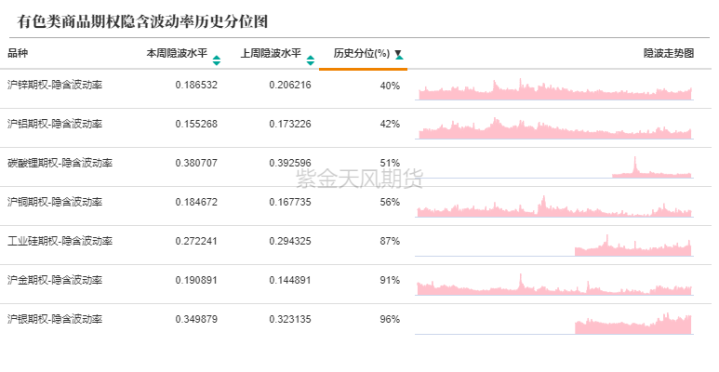Open 沪铜期权 implied volatility sparkline chart
Viewport: 719px width, 372px height.
click(x=554, y=206)
